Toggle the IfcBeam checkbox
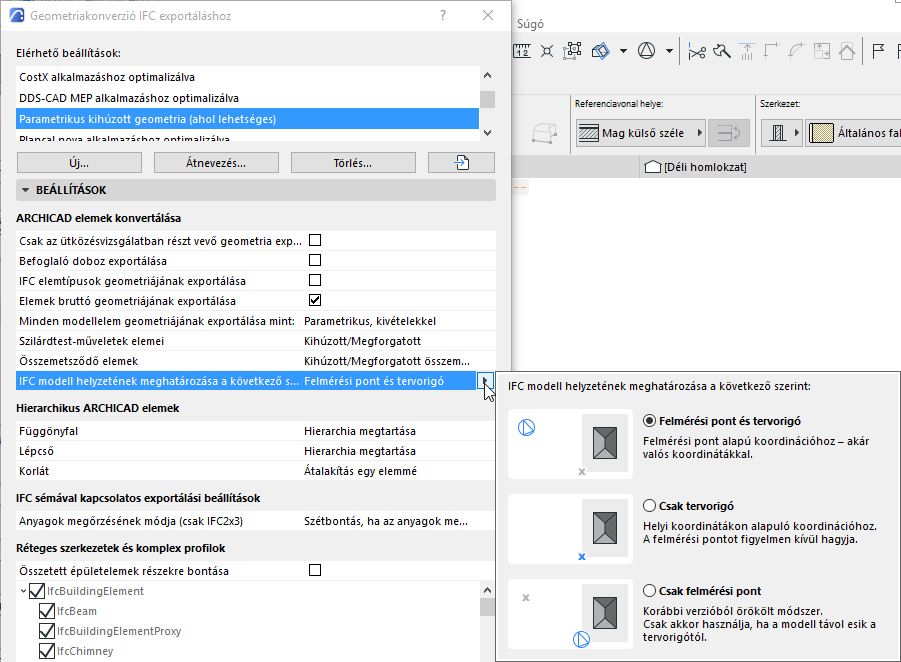 tap(47, 611)
